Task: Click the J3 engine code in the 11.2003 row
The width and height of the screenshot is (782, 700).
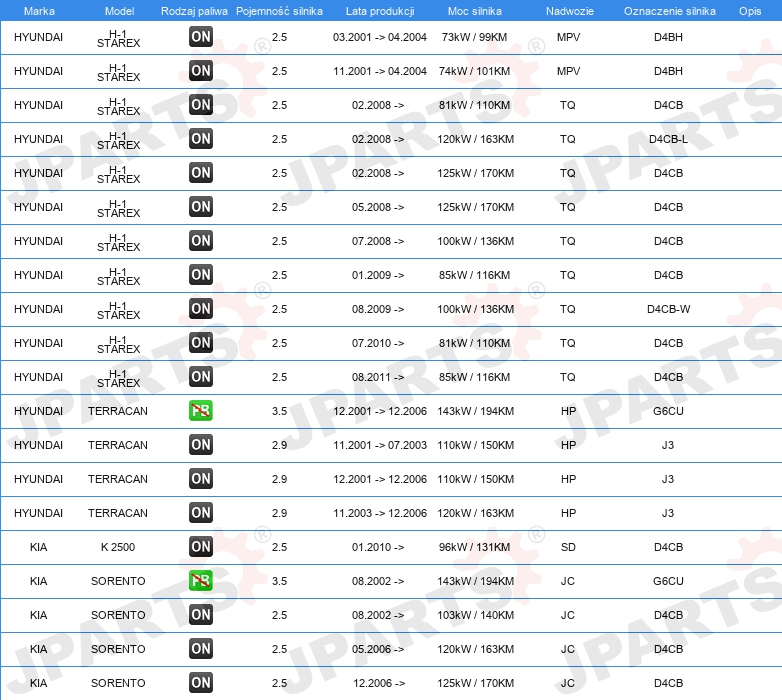Action: 668,513
